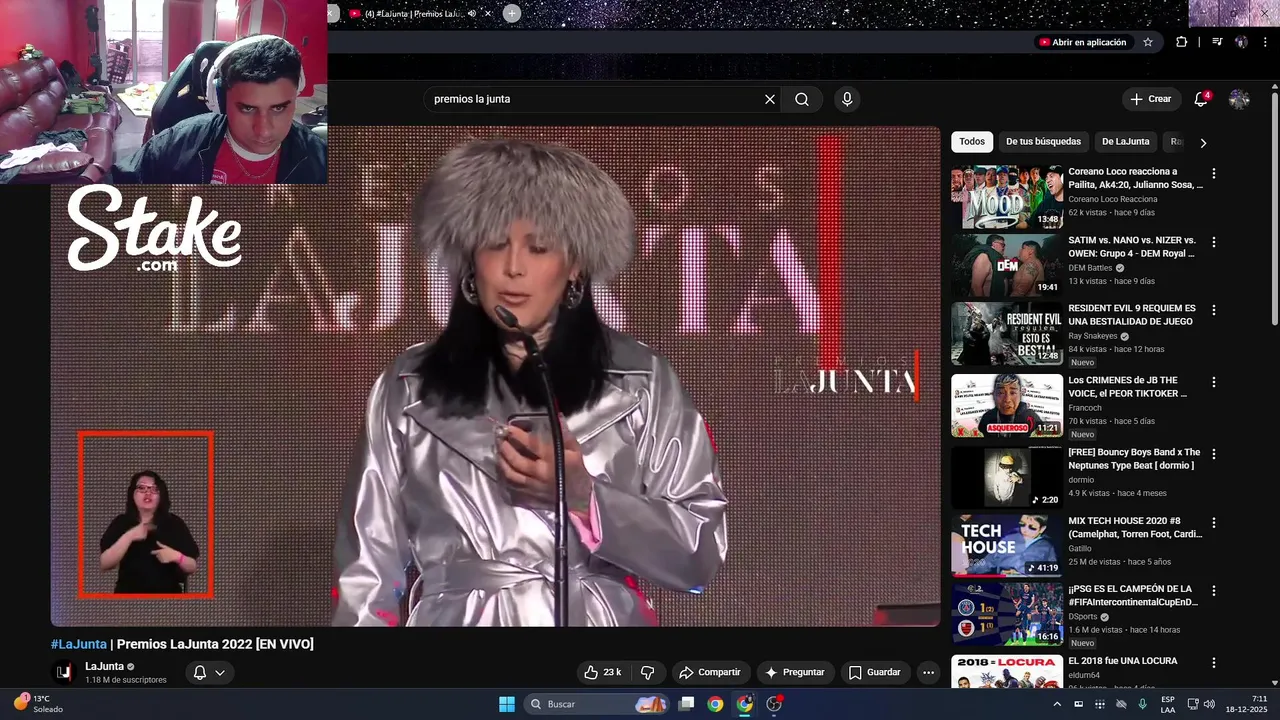Open the ASQUEROSO JB THE VOICE thumbnail
This screenshot has width=1280, height=720.
[x=1007, y=406]
